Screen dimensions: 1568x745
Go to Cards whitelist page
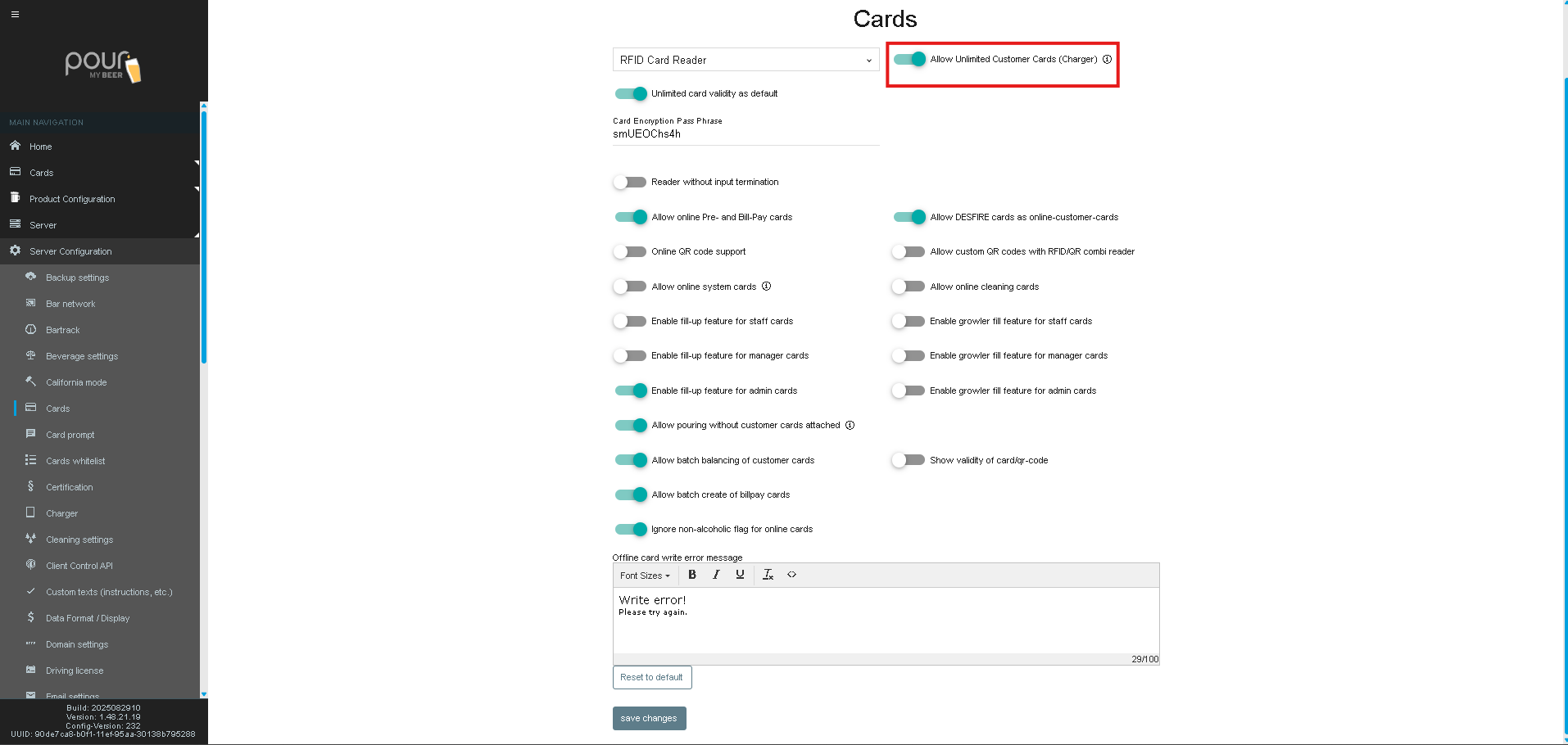point(75,461)
